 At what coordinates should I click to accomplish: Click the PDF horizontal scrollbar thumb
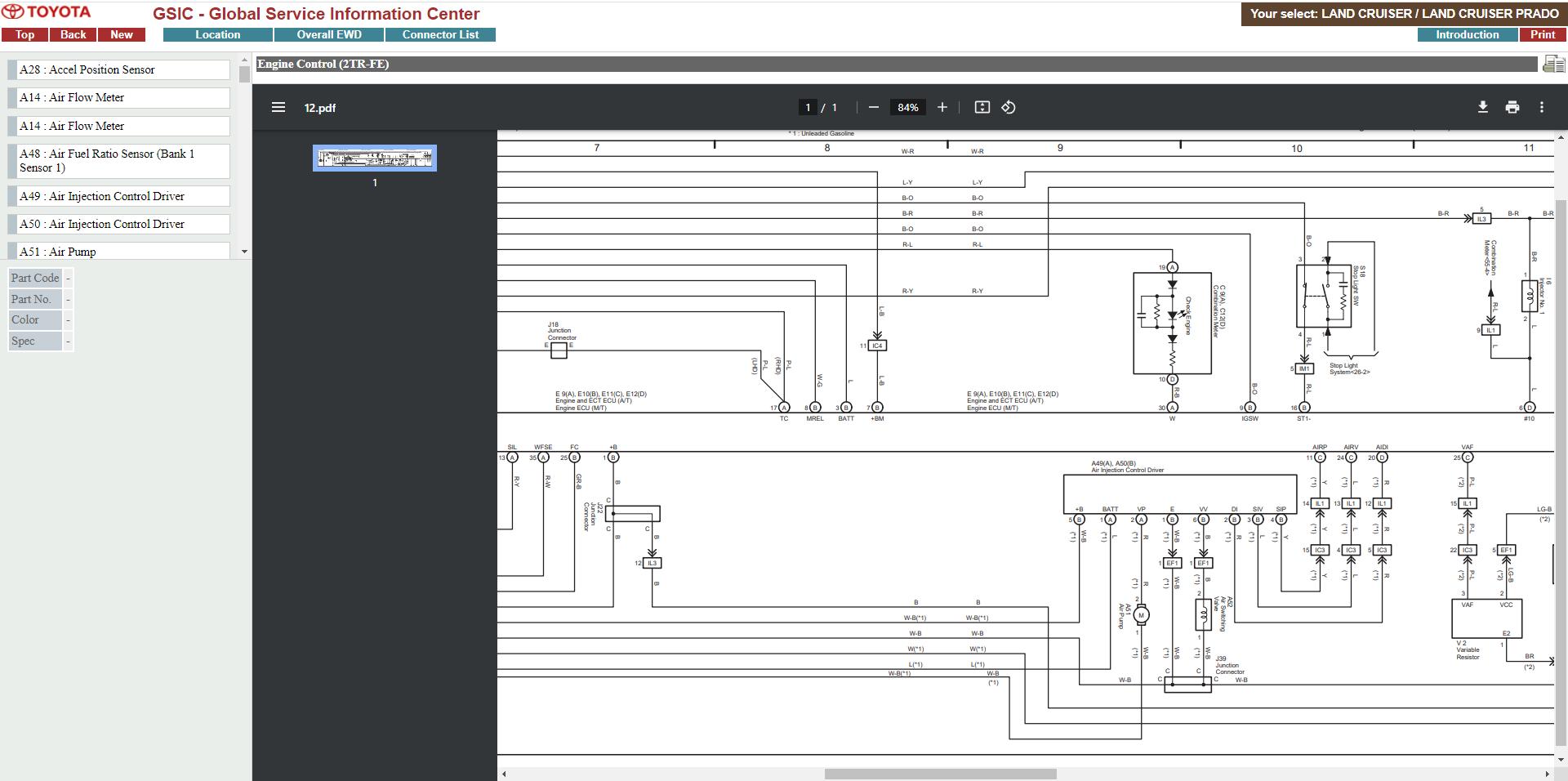940,774
